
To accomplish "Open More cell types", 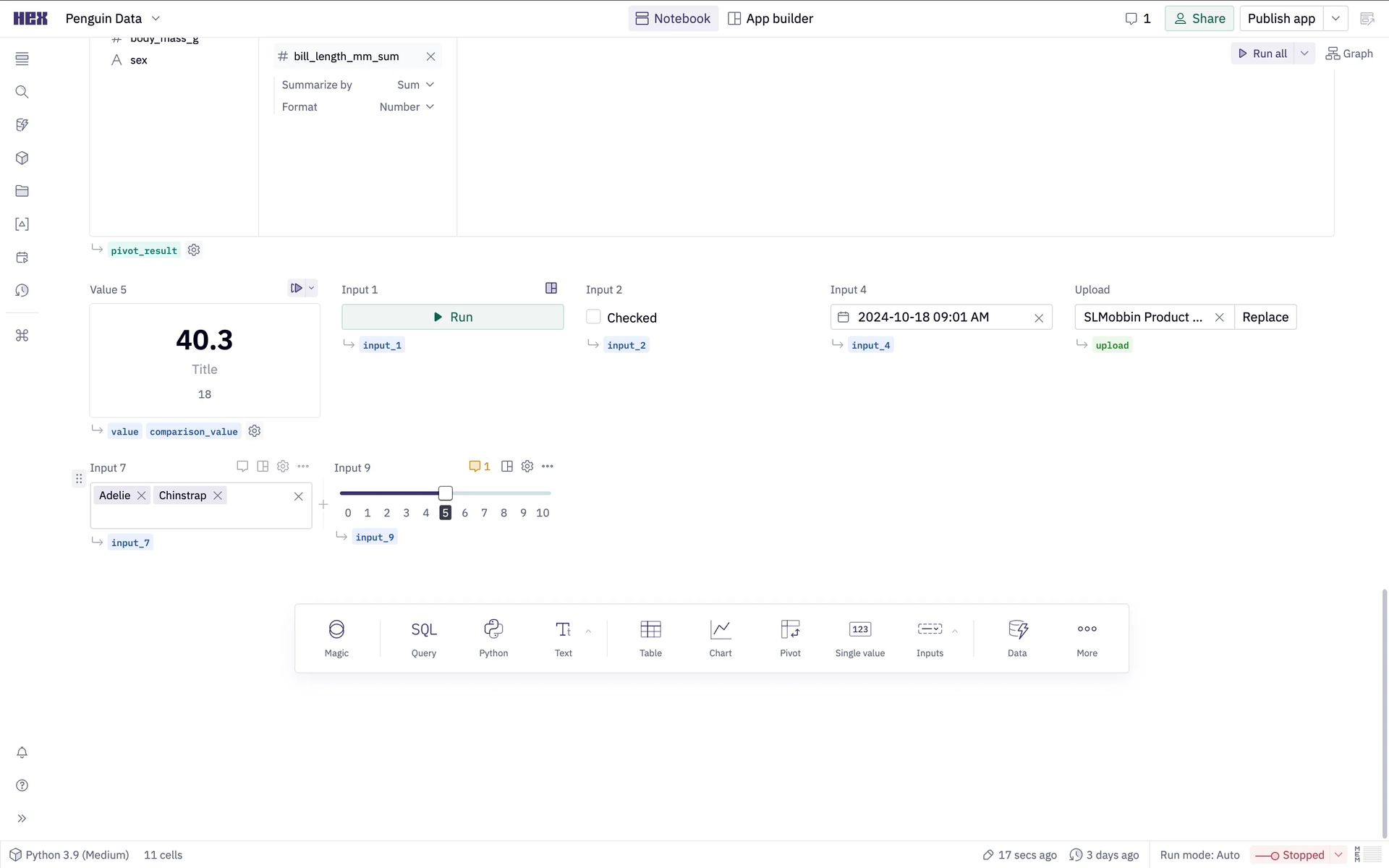I will pyautogui.click(x=1087, y=639).
